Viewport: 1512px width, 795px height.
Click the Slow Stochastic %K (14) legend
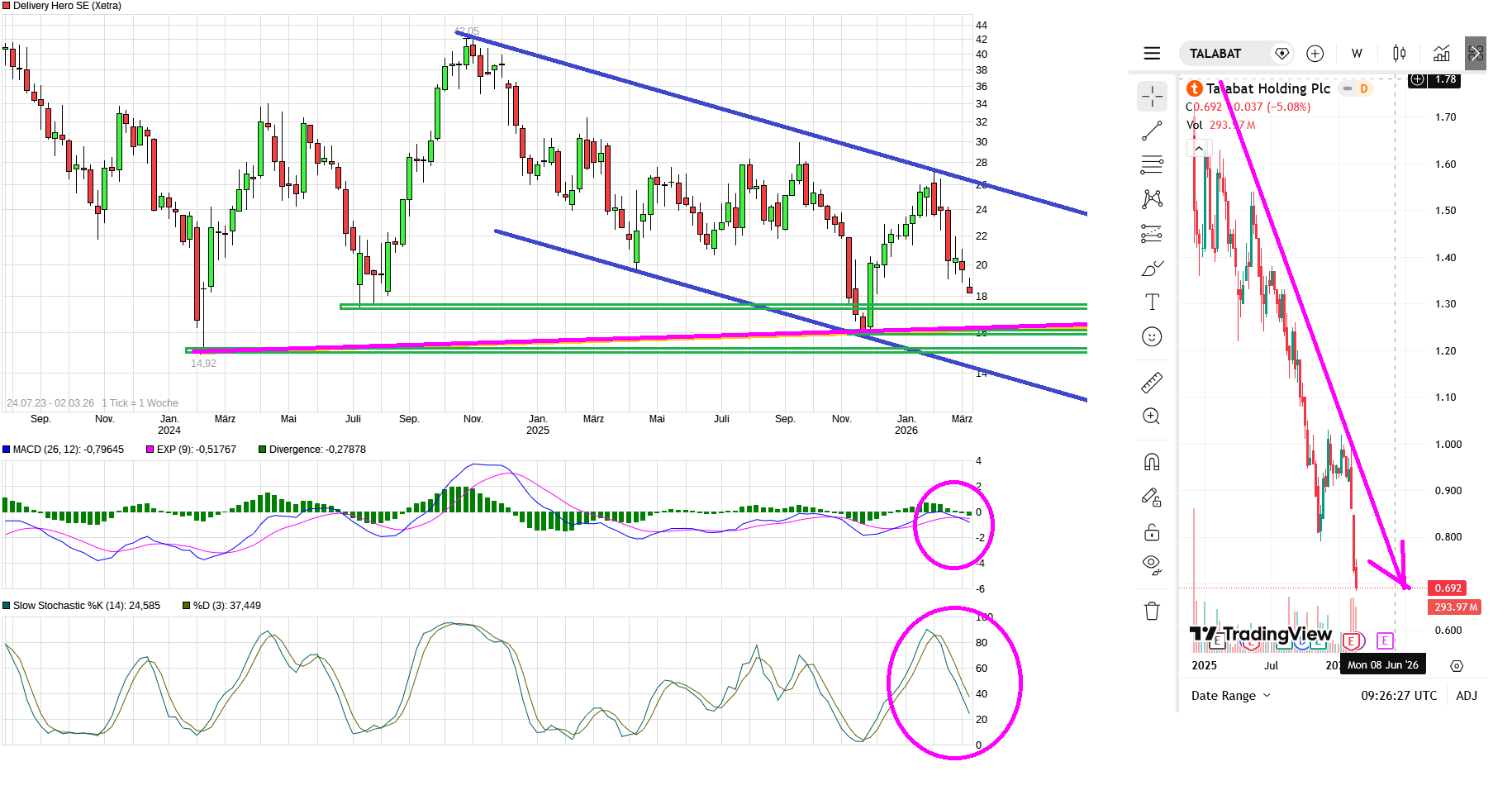tap(87, 606)
